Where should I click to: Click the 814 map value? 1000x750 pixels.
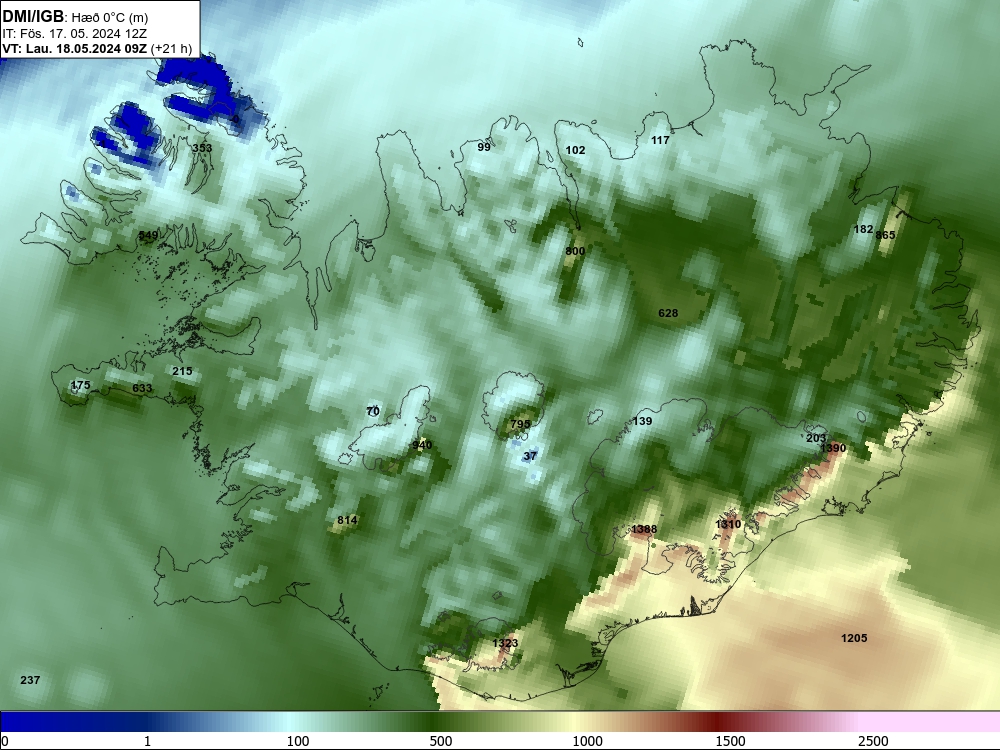point(347,520)
